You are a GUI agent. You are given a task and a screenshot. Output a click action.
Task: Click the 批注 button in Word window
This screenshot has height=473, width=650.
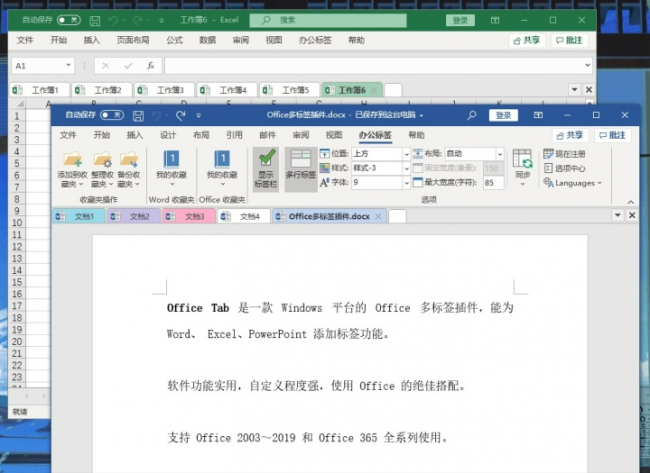[613, 135]
